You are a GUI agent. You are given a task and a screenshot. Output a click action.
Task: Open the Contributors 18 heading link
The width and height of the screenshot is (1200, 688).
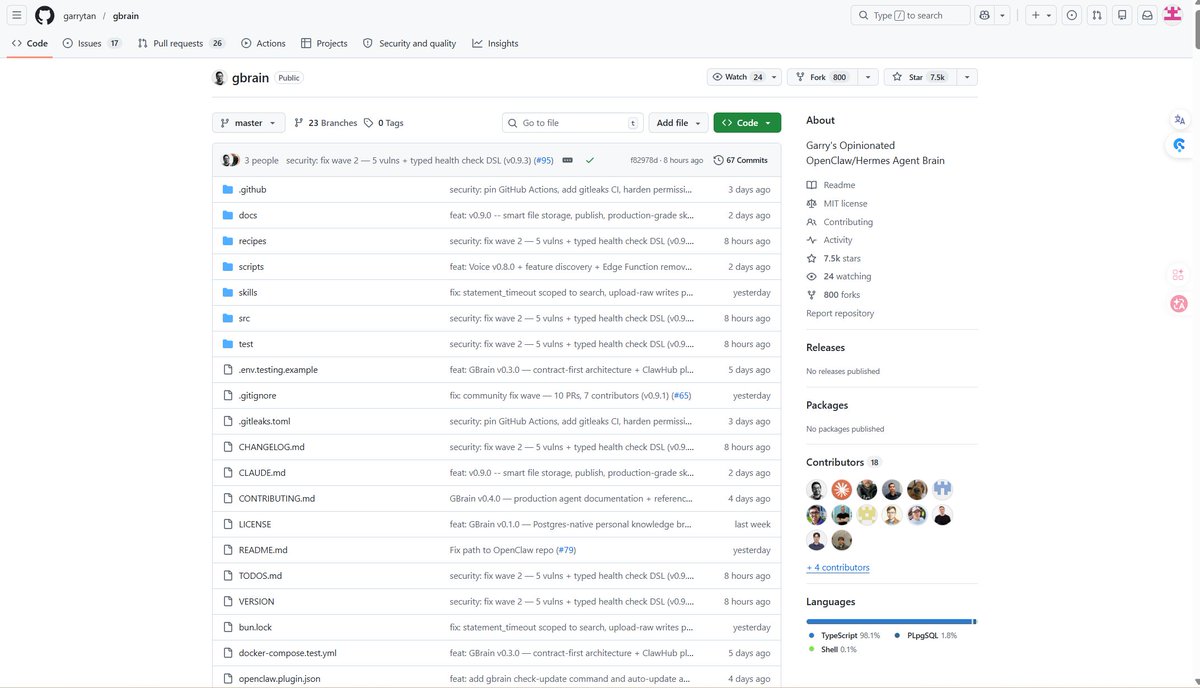click(843, 462)
